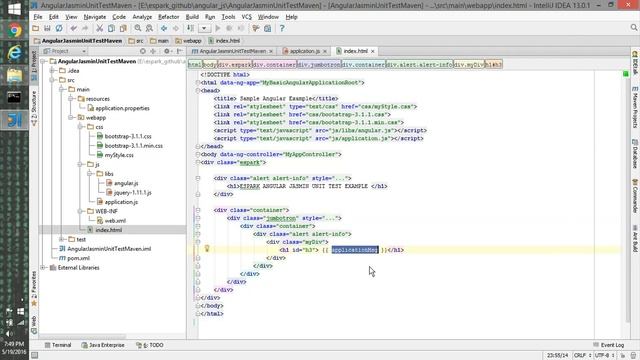Toggle the tool windows button in bottom-left corner
This screenshot has height=360, width=640.
coord(35,355)
